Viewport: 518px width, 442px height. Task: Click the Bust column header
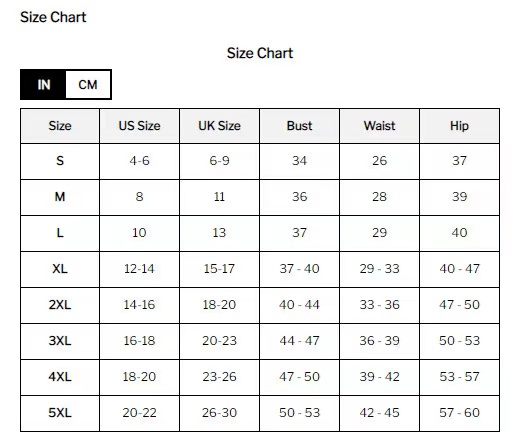(x=299, y=126)
